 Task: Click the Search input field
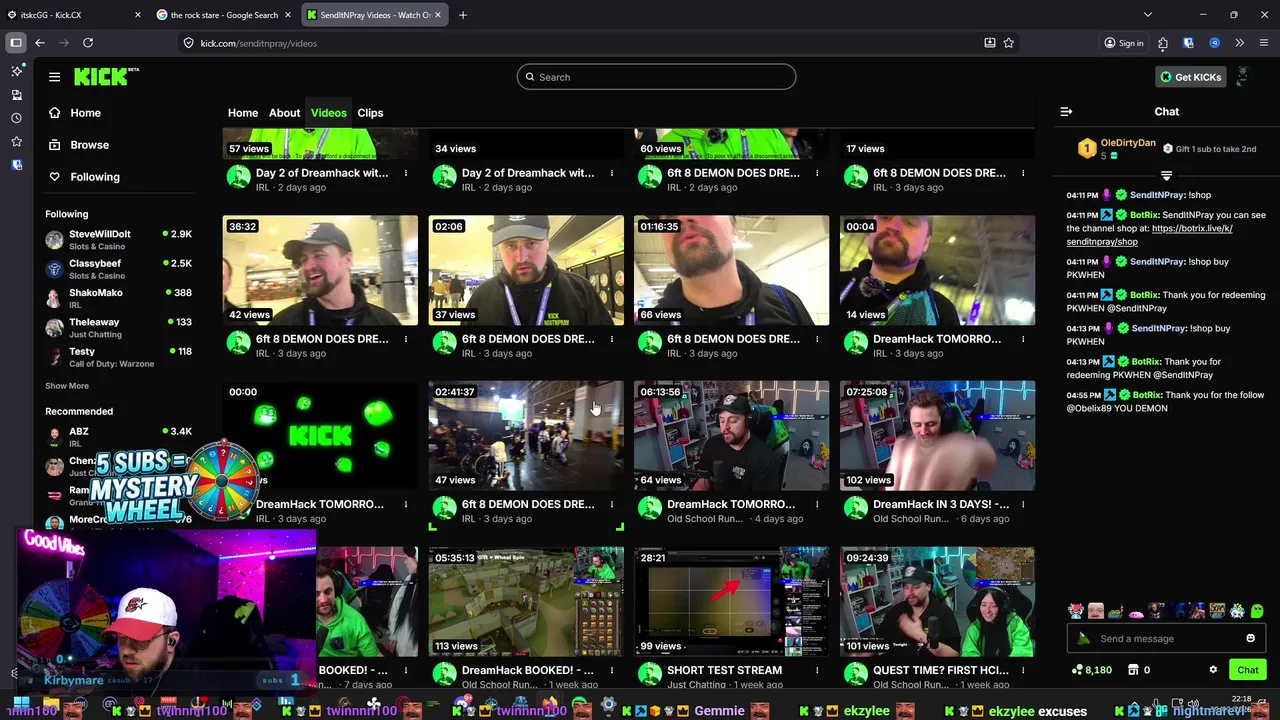tap(656, 77)
